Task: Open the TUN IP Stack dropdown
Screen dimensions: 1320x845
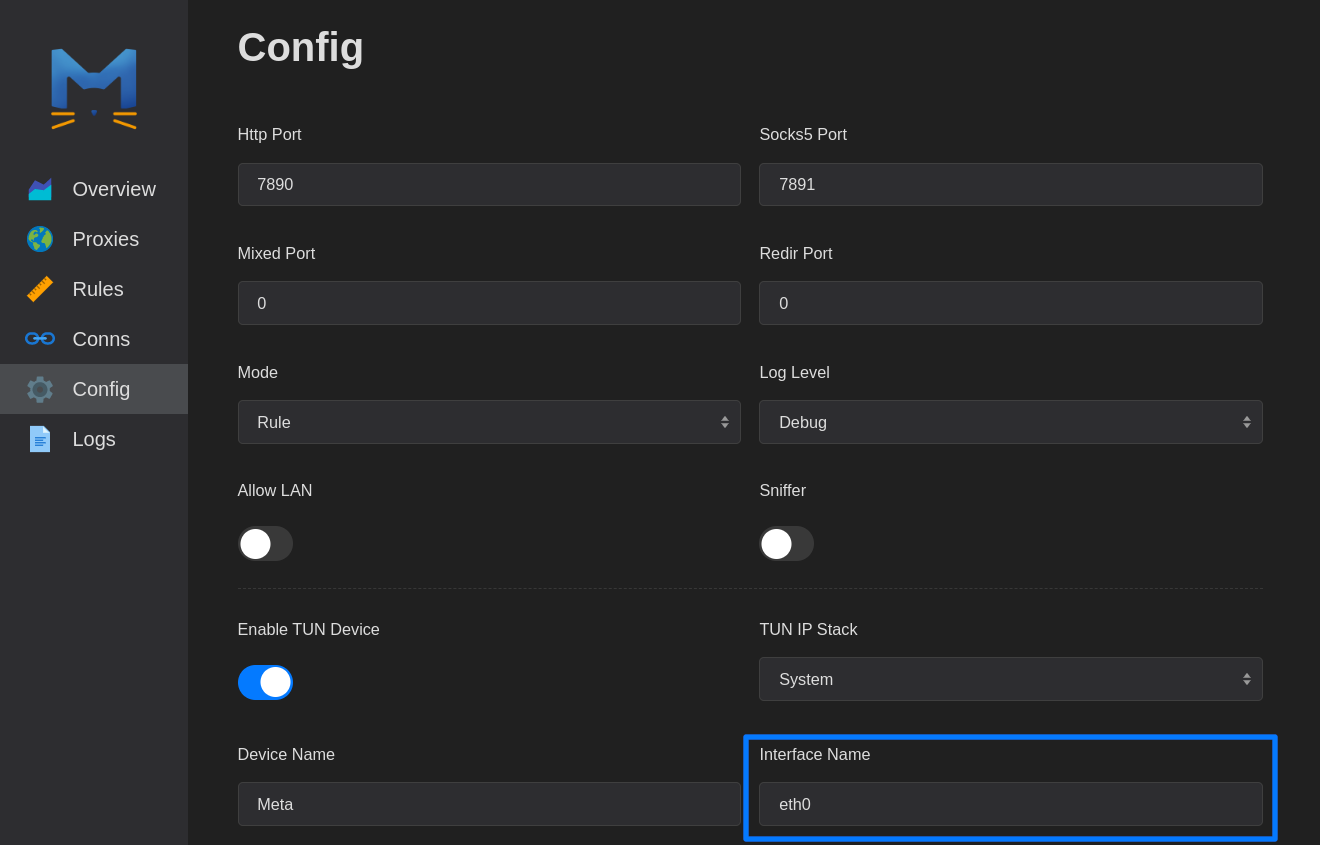Action: (x=1010, y=679)
